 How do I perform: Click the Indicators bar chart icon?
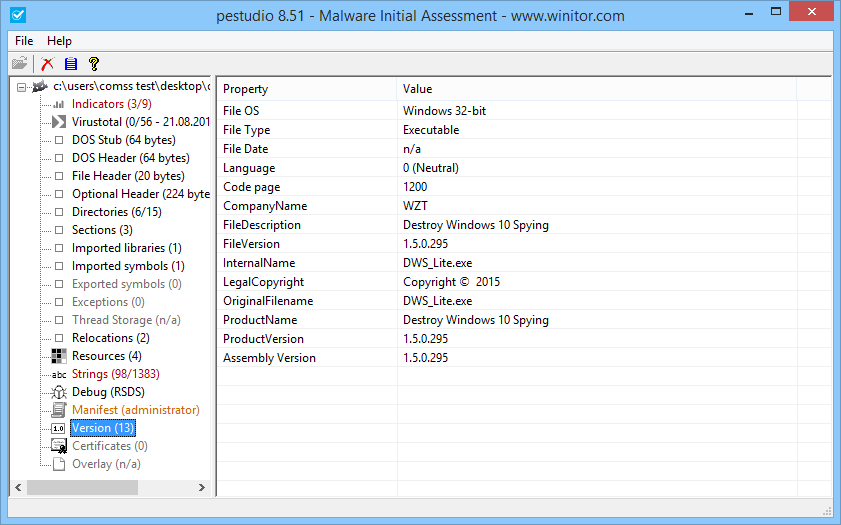point(59,104)
